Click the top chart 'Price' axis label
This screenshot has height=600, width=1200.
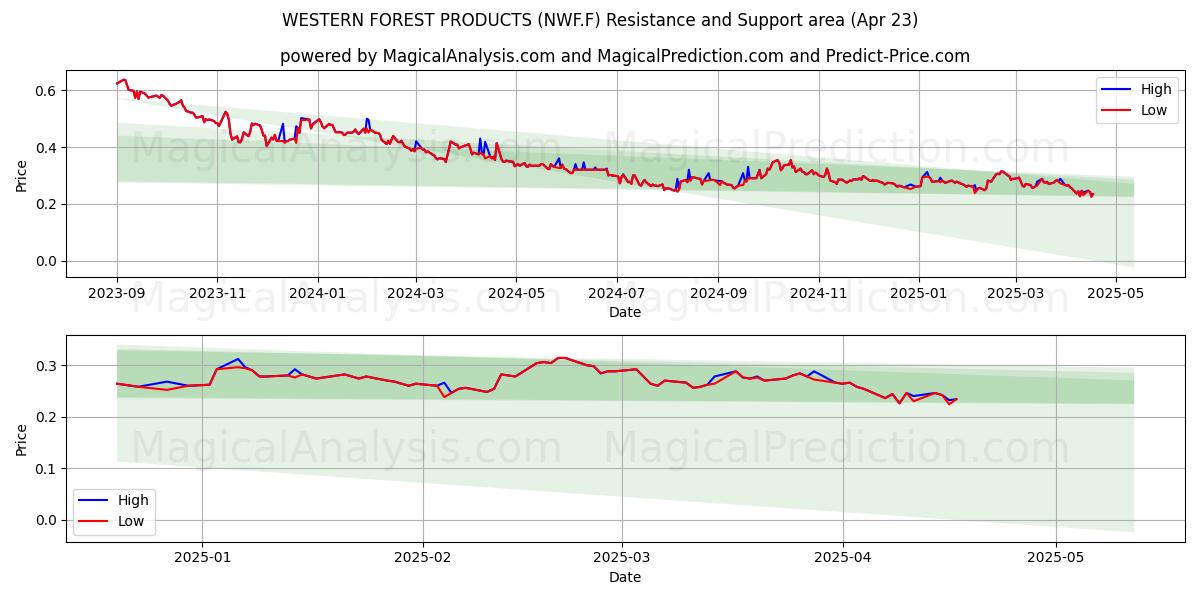coord(21,174)
